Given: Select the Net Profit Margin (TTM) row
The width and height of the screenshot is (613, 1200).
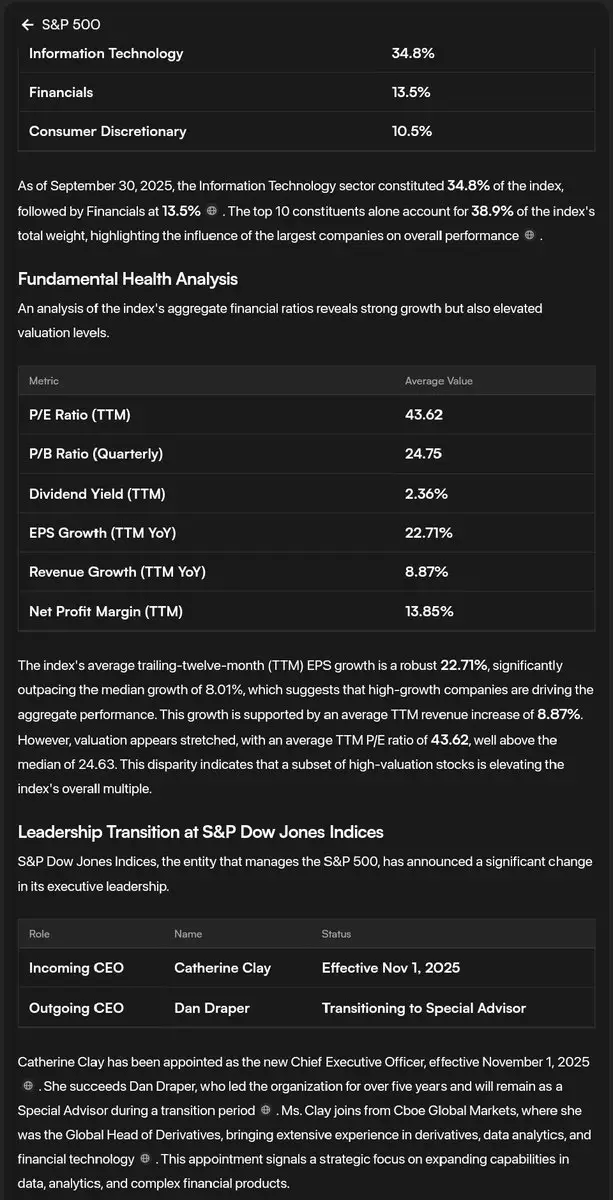Looking at the screenshot, I should [x=306, y=611].
